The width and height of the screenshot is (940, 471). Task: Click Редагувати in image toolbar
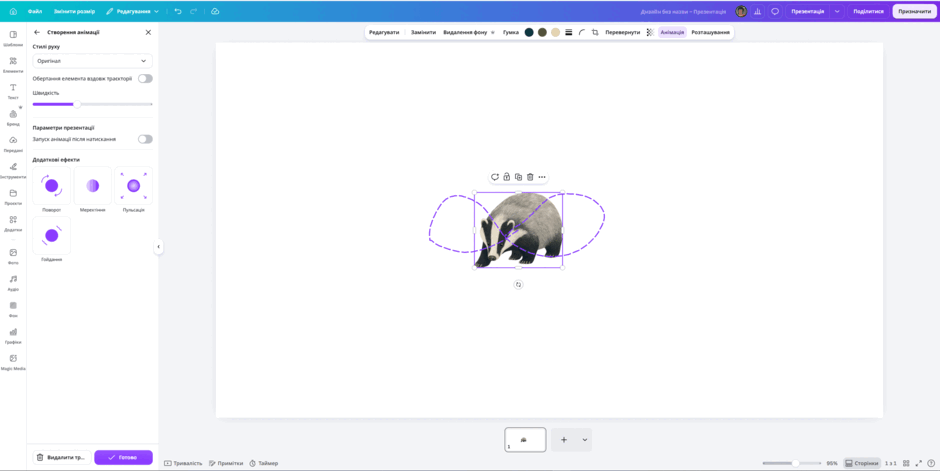pos(384,32)
